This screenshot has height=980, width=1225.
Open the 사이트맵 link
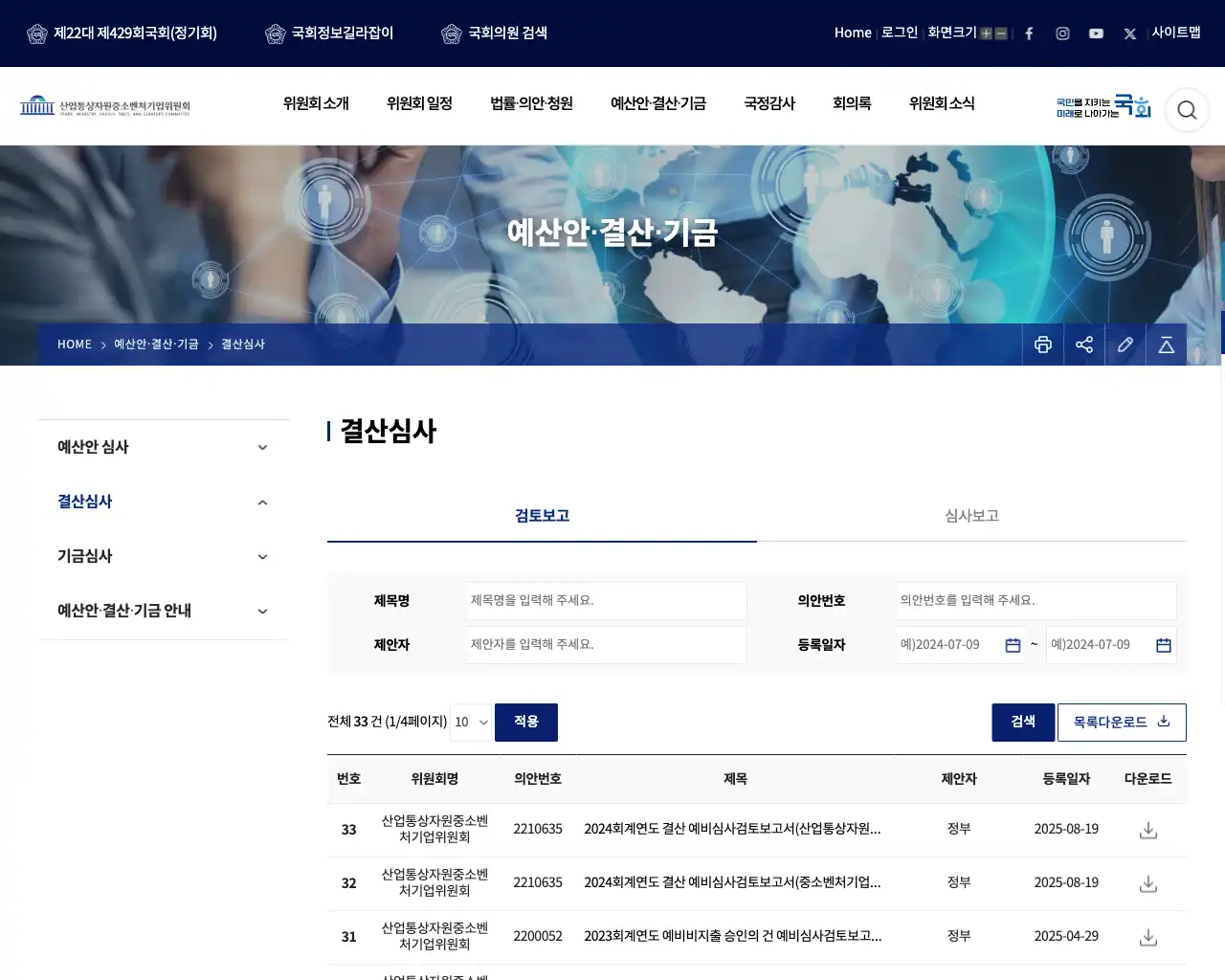tap(1176, 33)
